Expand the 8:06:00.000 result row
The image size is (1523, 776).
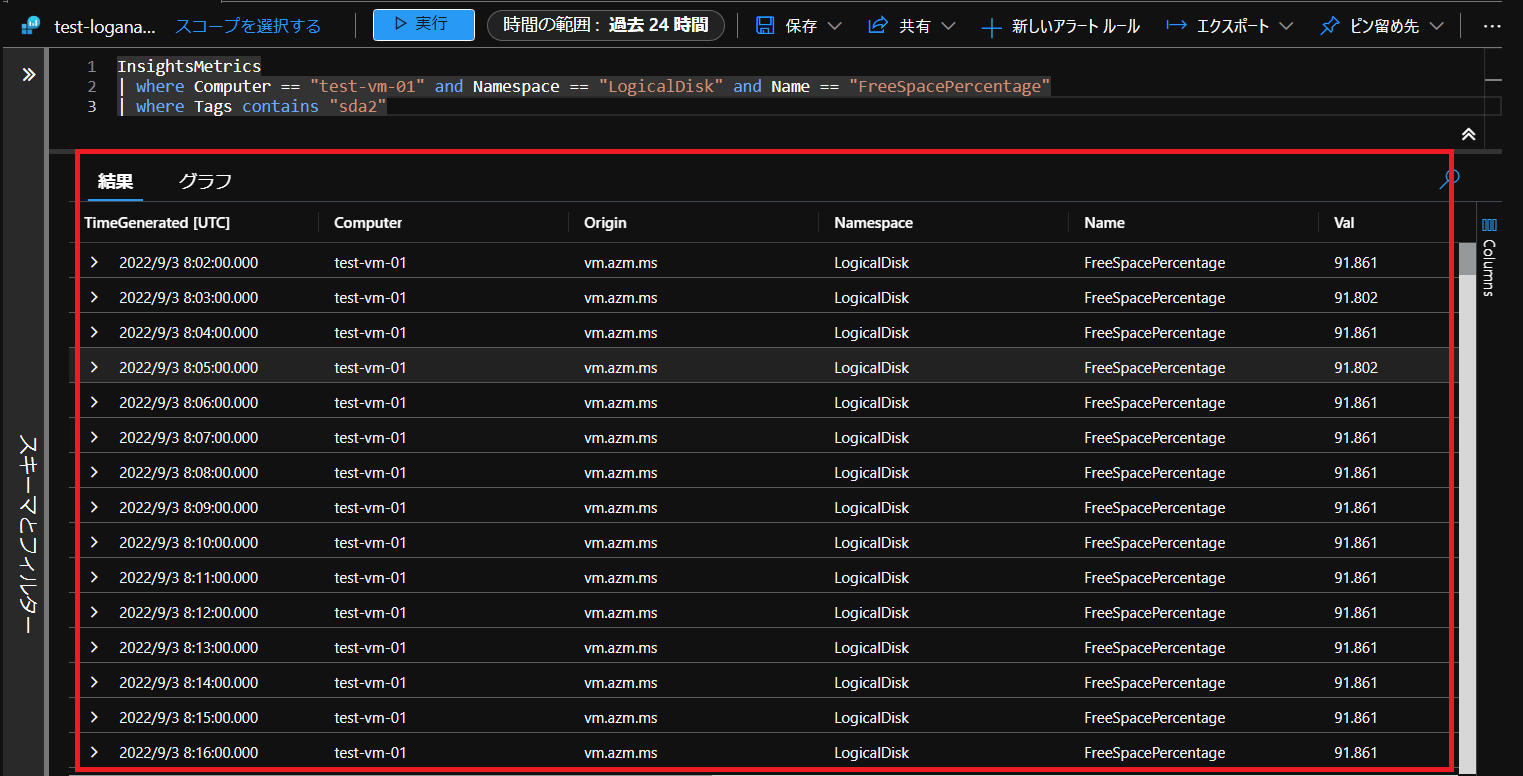pyautogui.click(x=95, y=402)
